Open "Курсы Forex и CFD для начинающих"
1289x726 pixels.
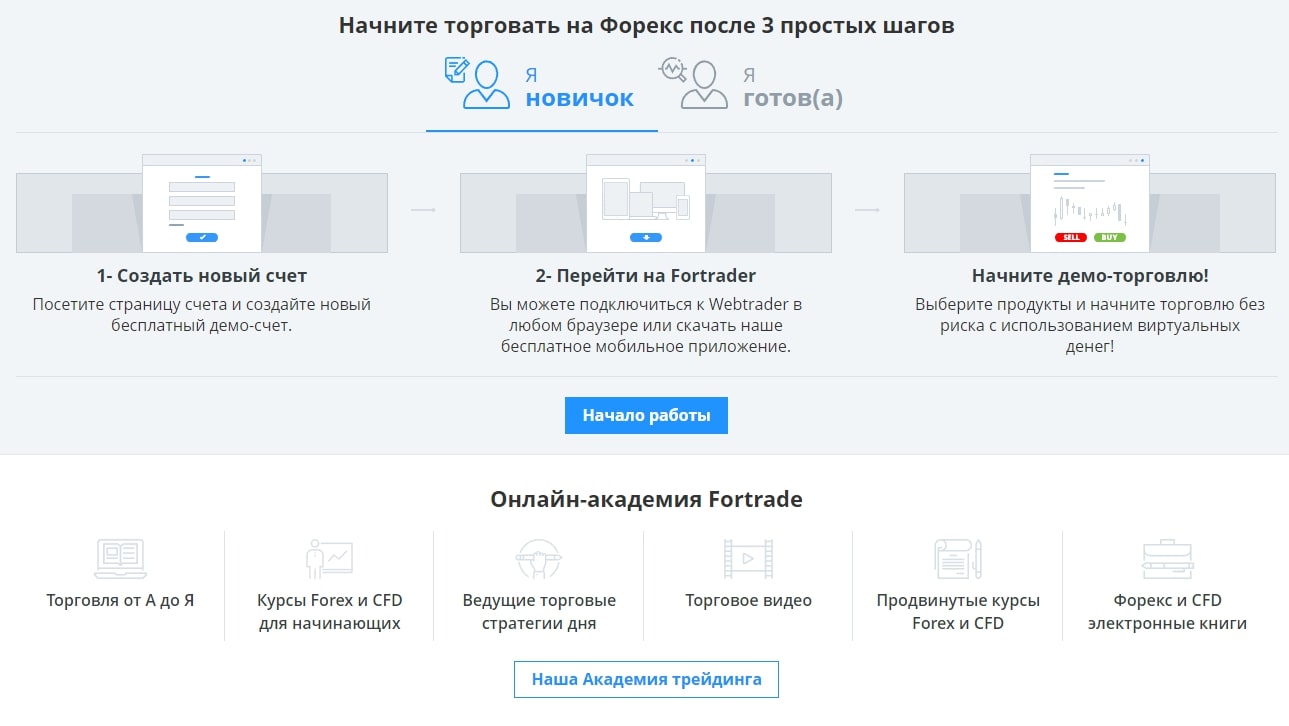click(x=329, y=612)
